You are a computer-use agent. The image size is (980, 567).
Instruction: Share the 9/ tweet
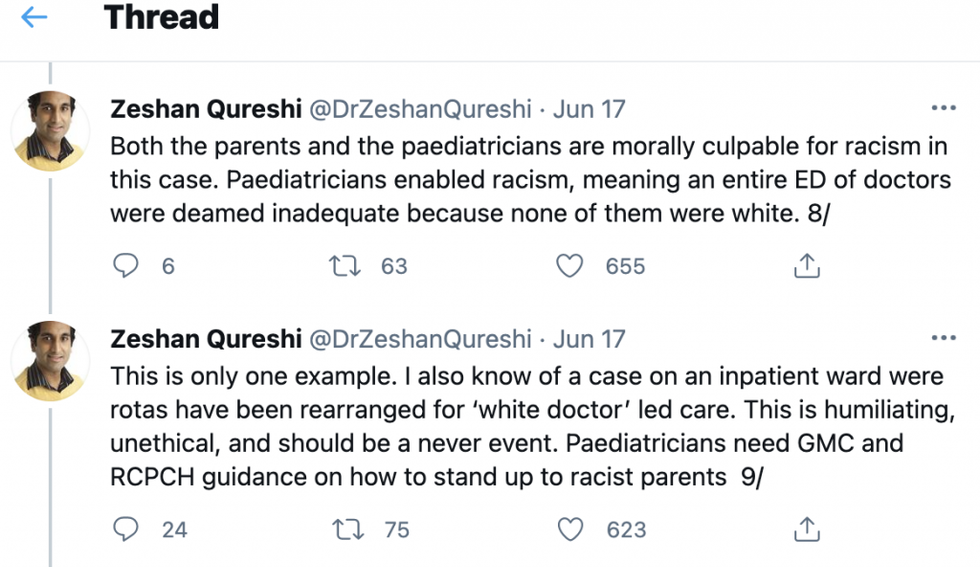click(x=806, y=529)
